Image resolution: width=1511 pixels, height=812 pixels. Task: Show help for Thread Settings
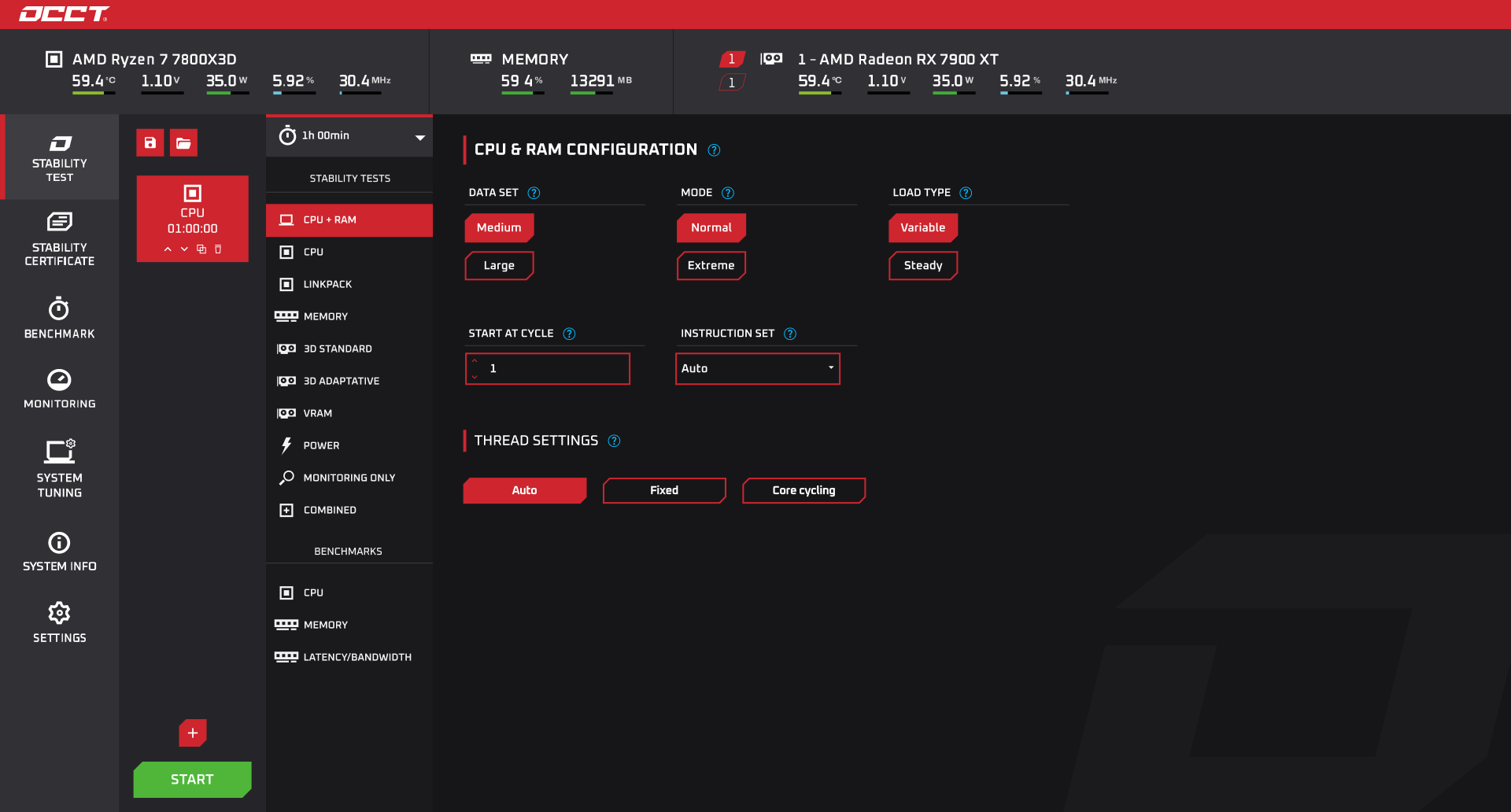(614, 441)
